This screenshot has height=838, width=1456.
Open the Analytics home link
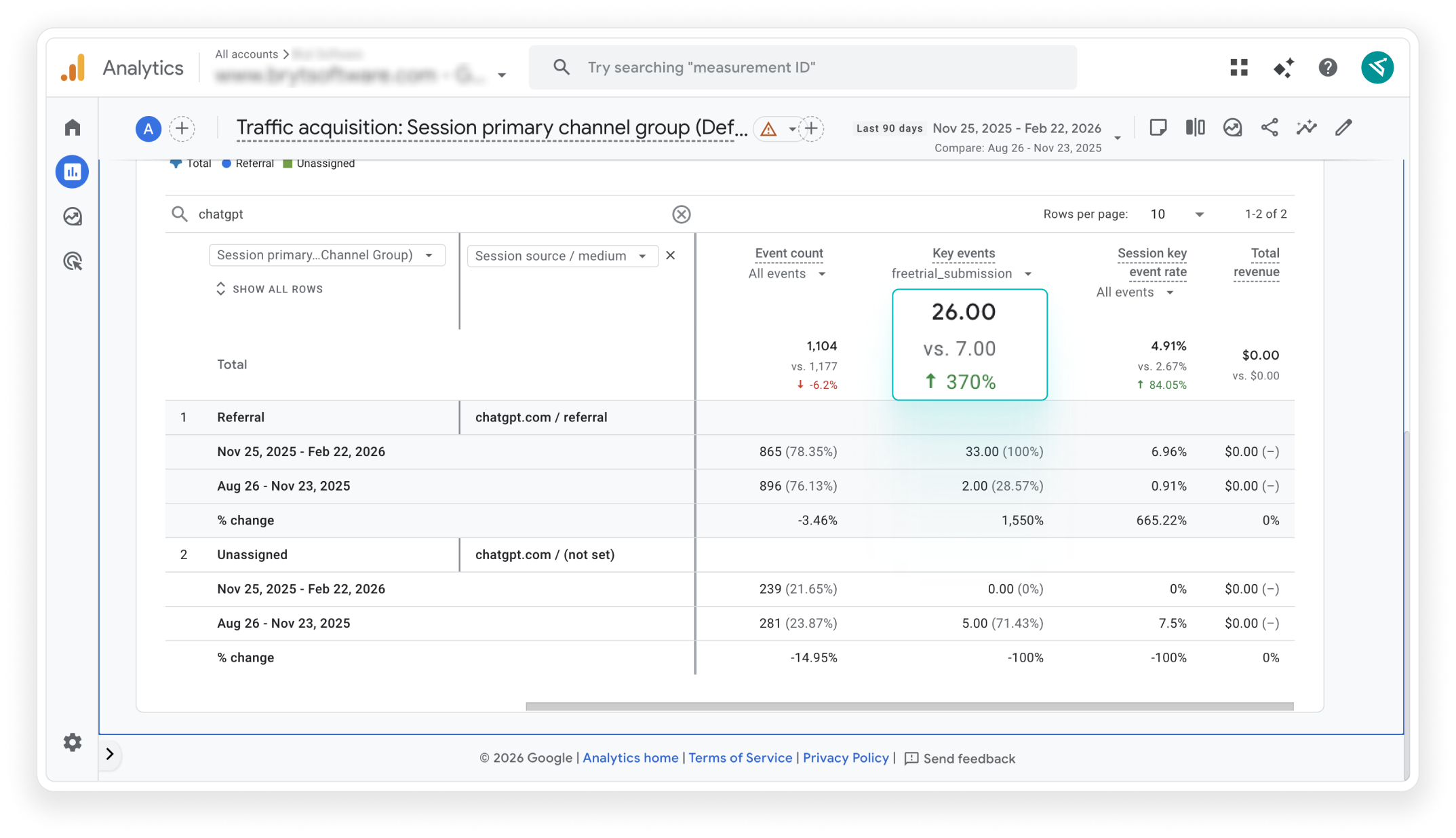[x=630, y=758]
